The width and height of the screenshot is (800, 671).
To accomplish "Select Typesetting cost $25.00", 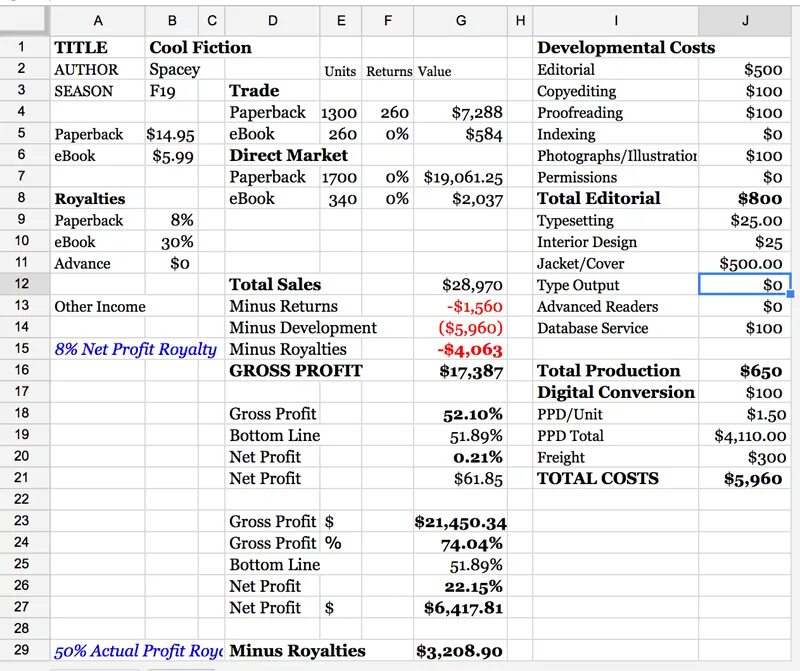I will tap(744, 220).
